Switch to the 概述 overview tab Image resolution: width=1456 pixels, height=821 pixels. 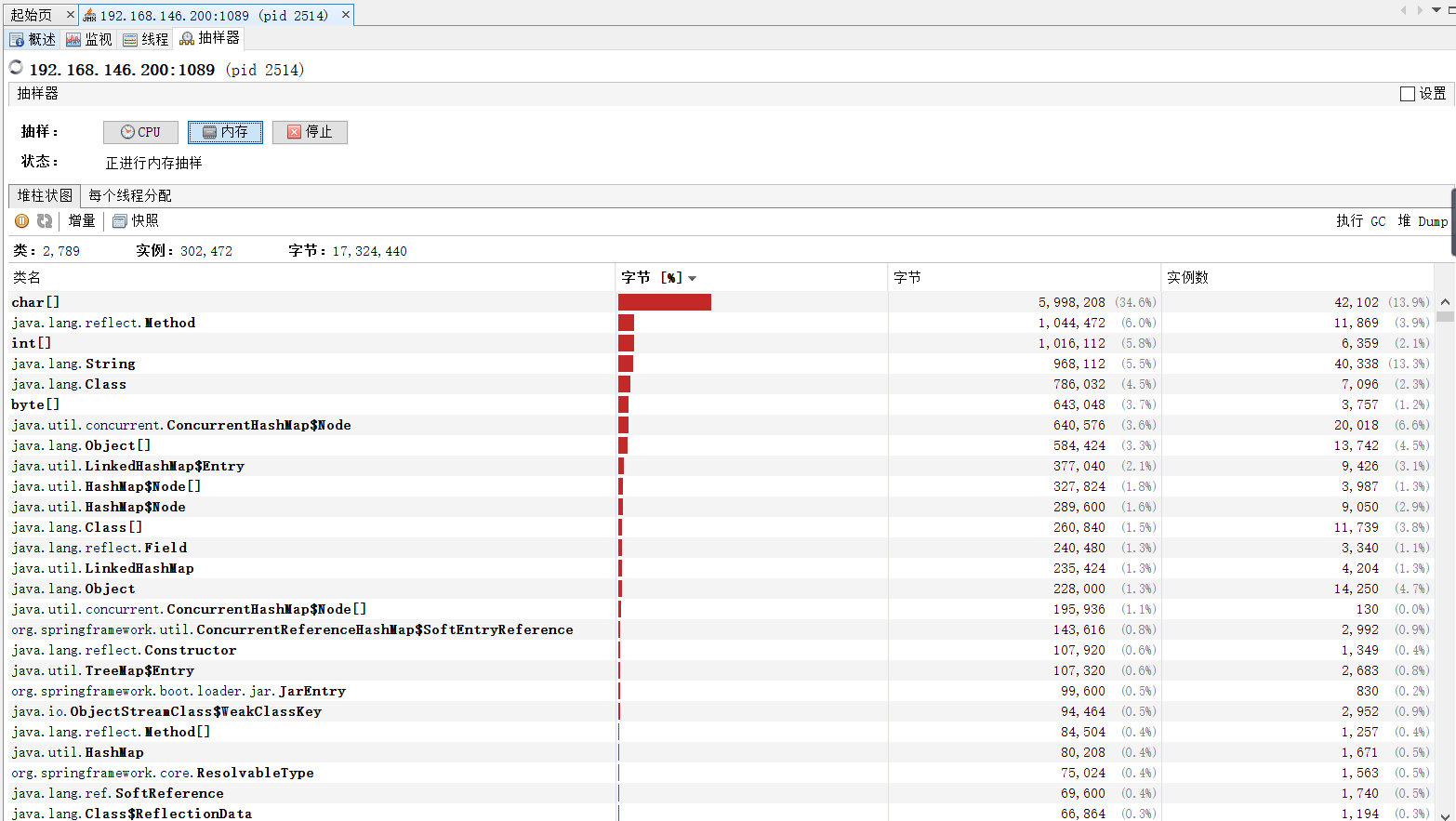(x=33, y=39)
